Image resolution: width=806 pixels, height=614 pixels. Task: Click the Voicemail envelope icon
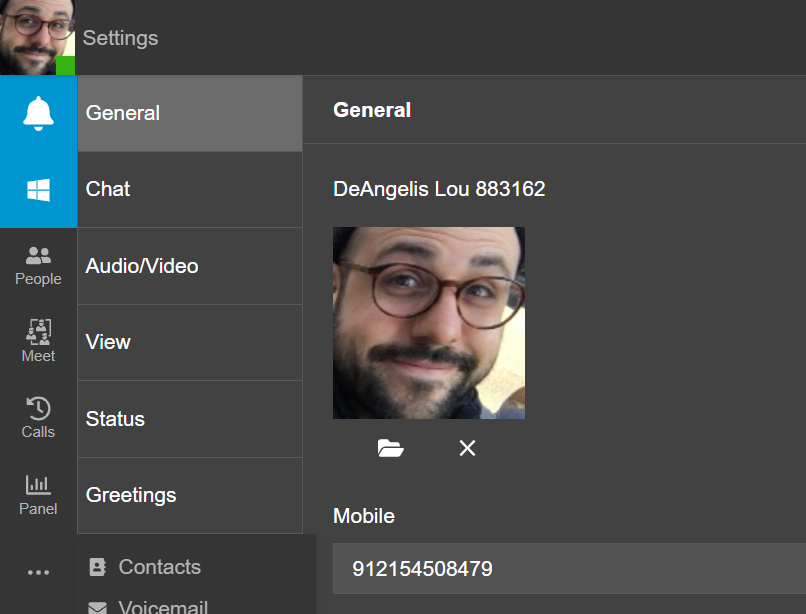click(98, 608)
